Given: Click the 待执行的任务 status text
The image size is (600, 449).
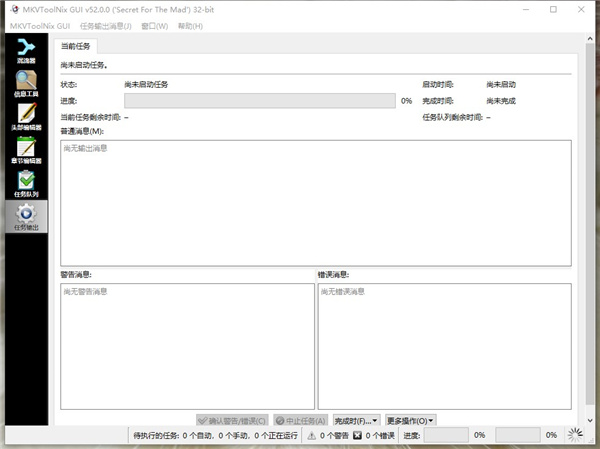Looking at the screenshot, I should [215, 436].
